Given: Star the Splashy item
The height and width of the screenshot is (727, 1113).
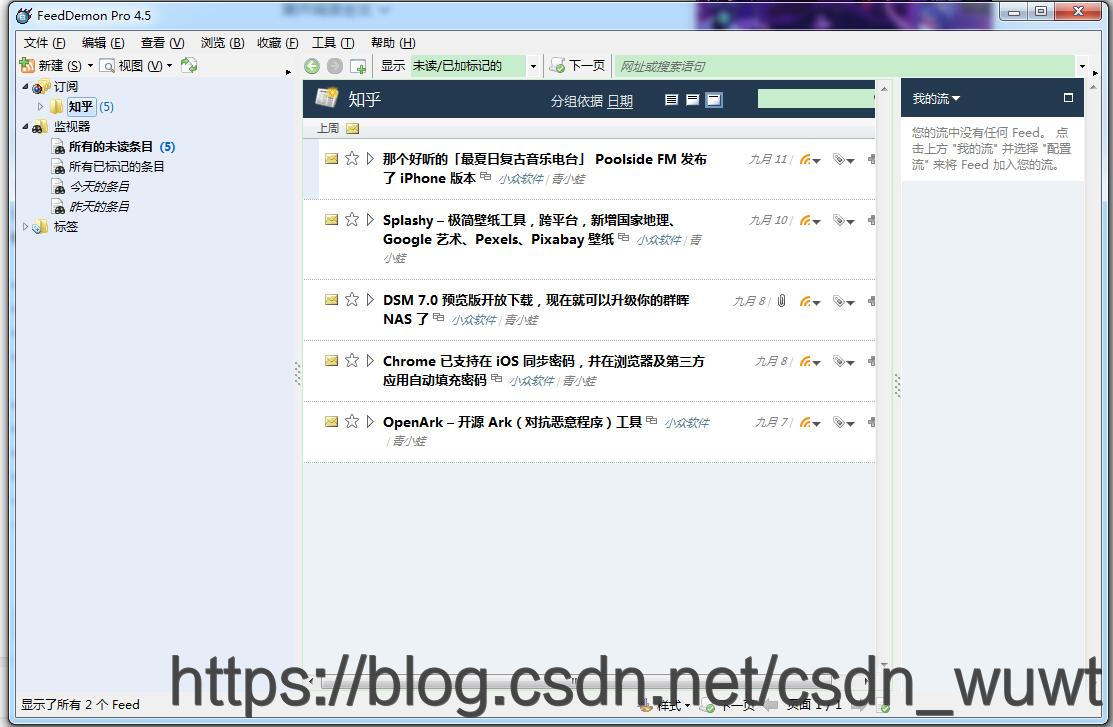Looking at the screenshot, I should click(351, 219).
